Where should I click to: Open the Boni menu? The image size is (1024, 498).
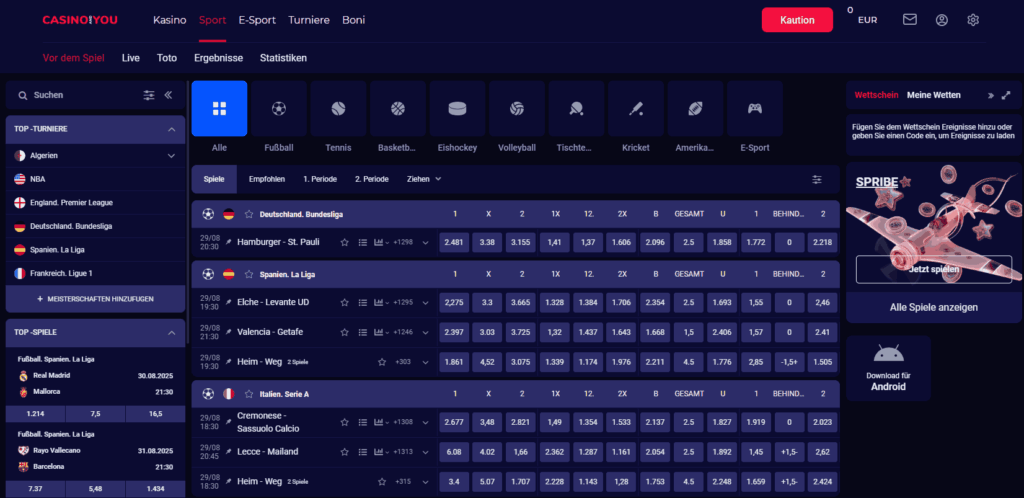(353, 20)
